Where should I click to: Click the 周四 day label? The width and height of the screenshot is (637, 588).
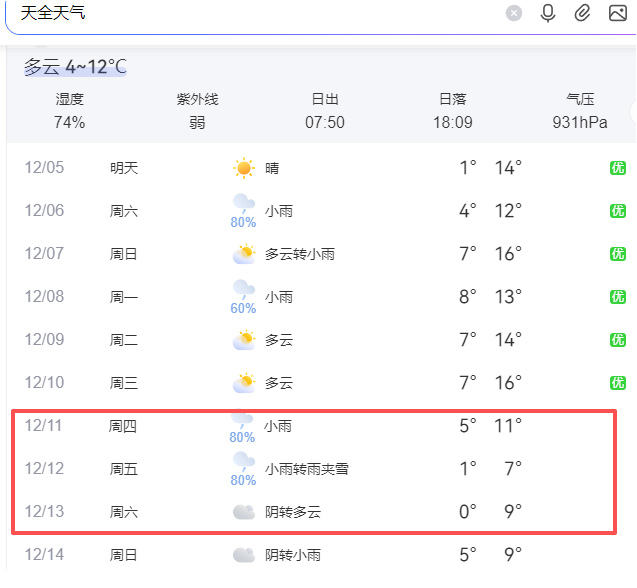(x=123, y=426)
